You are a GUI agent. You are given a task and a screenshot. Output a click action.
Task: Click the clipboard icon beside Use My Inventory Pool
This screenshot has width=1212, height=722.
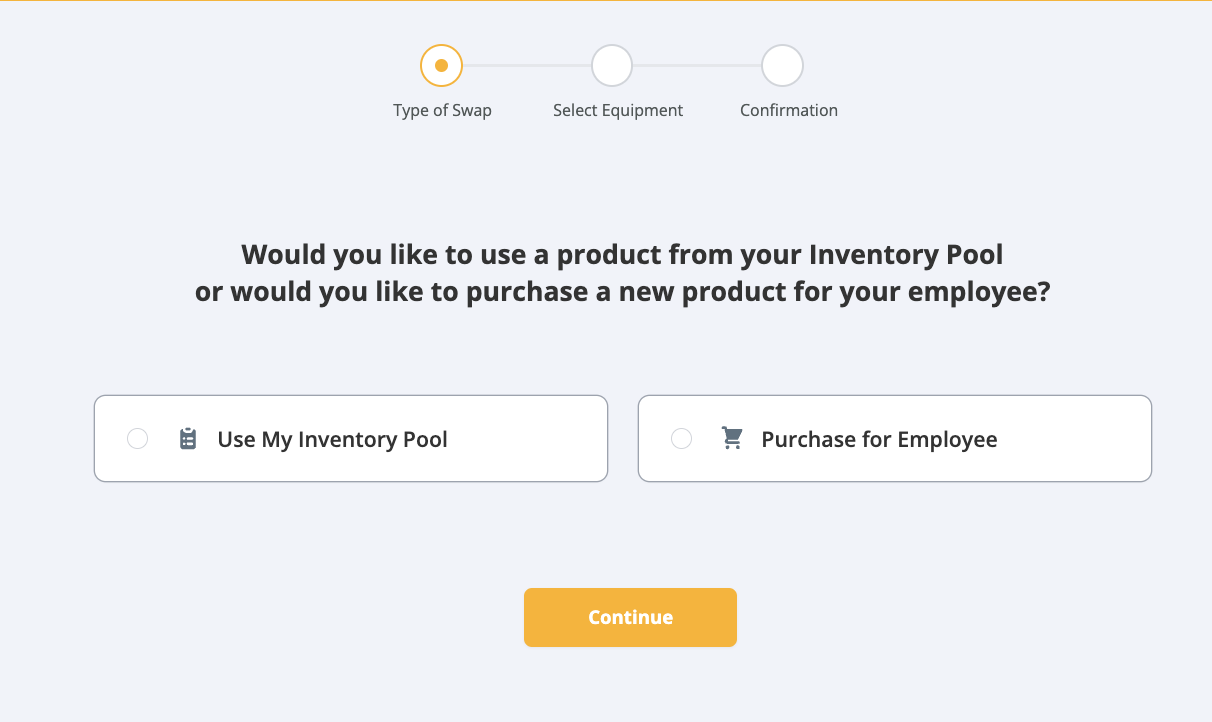[x=188, y=439]
